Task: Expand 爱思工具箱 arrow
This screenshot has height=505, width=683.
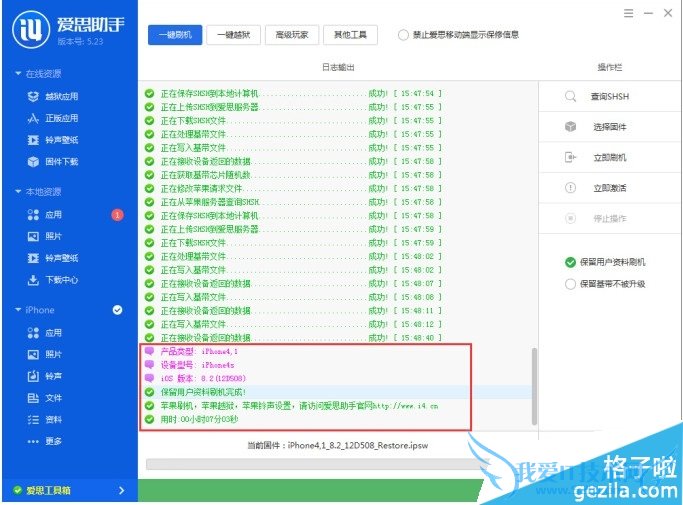Action: click(x=122, y=491)
